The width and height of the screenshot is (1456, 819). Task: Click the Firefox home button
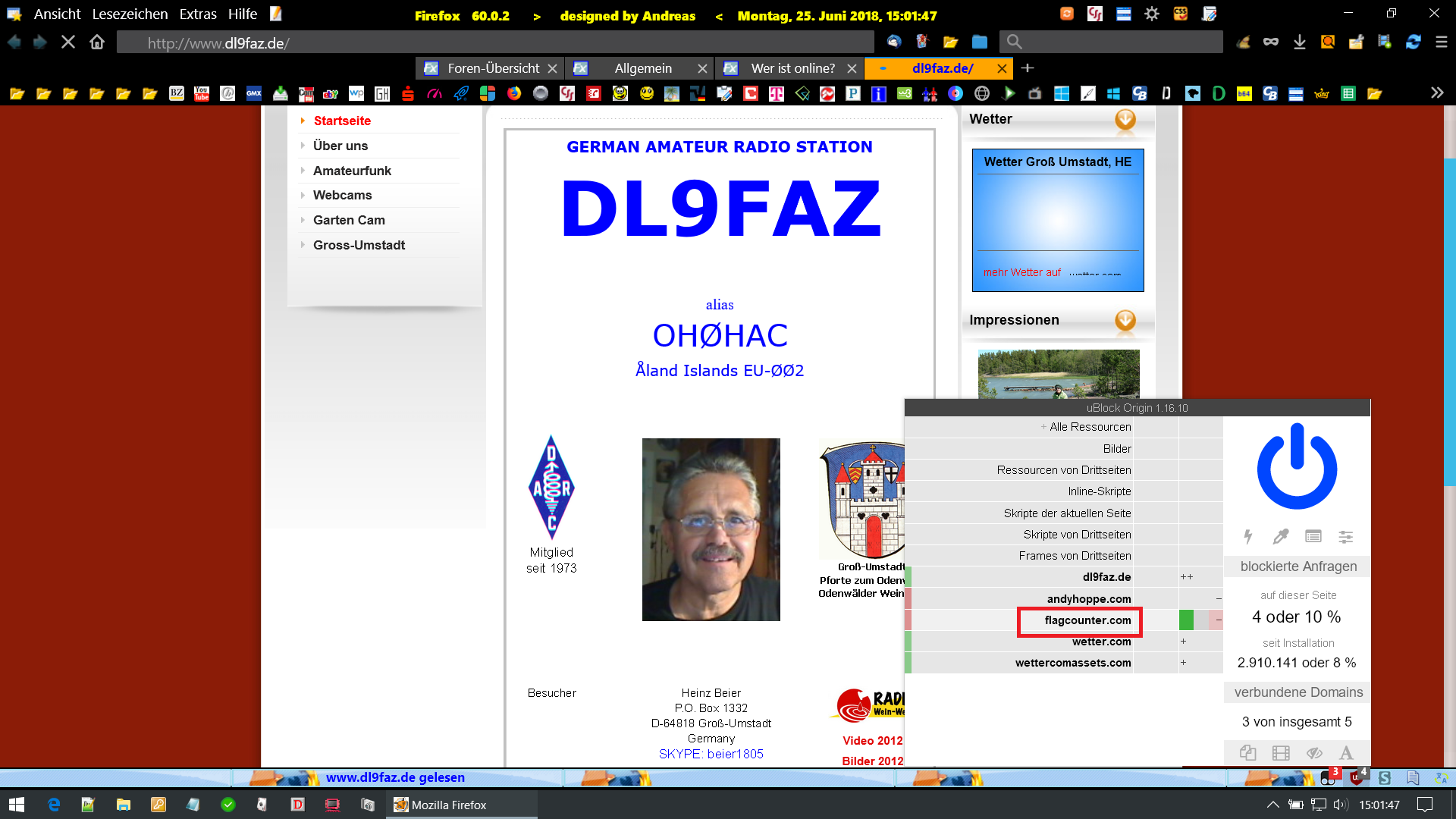pyautogui.click(x=97, y=42)
